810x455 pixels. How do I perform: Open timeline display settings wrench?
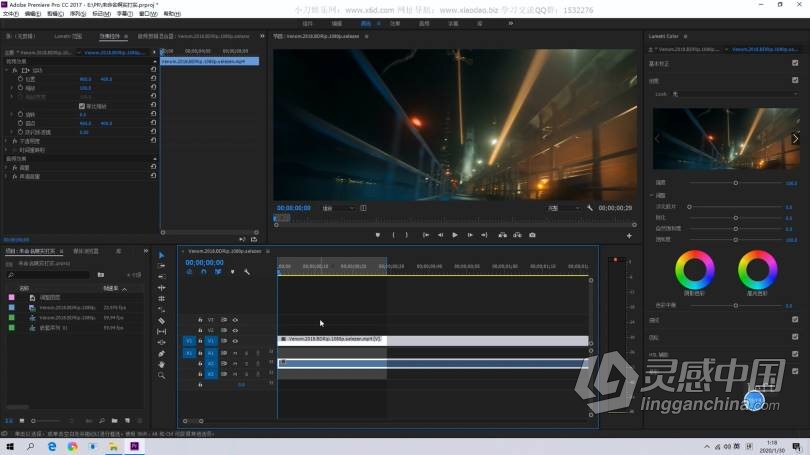[x=247, y=272]
